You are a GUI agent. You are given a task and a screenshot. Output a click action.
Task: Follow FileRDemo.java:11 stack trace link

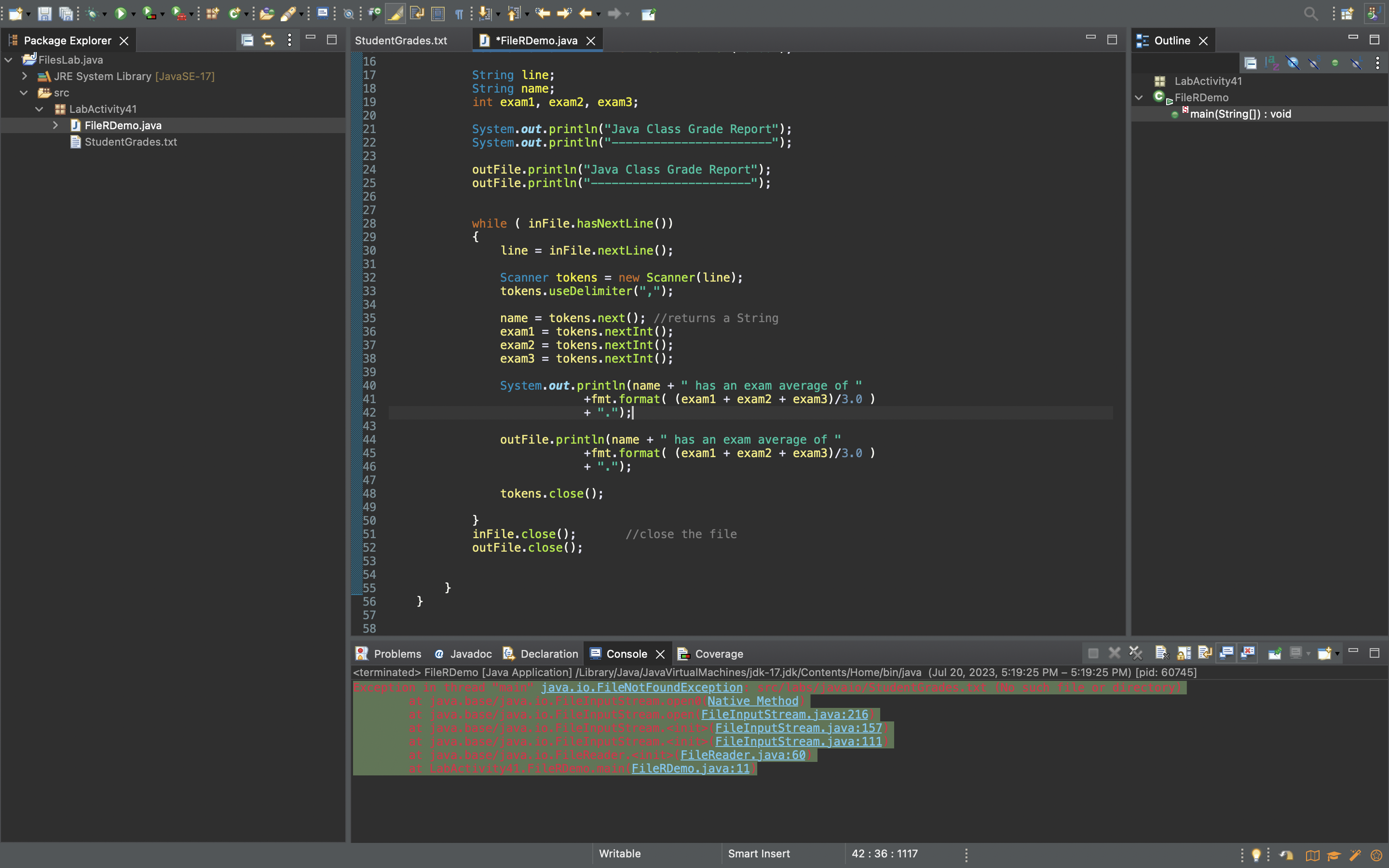pos(691,768)
